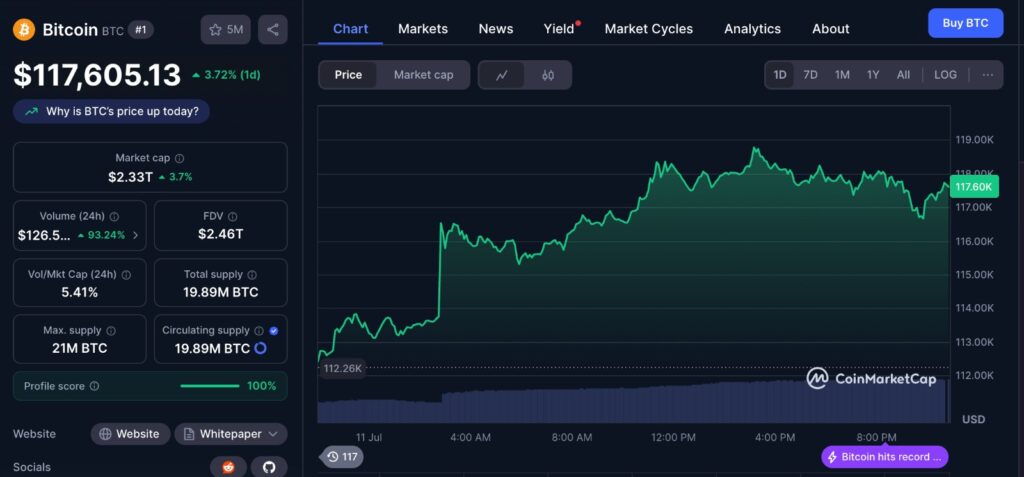
Task: Click the Buy BTC button
Action: (965, 23)
